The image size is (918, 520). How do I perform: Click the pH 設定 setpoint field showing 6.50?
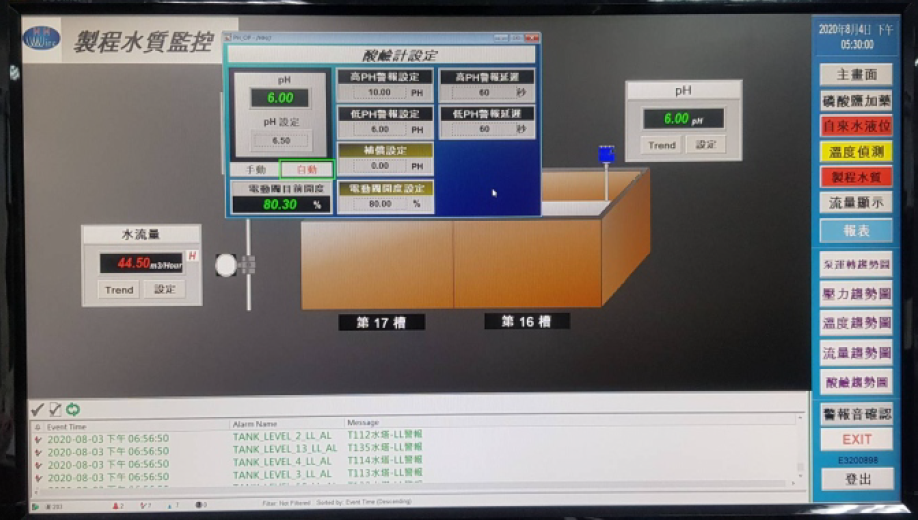click(x=280, y=141)
